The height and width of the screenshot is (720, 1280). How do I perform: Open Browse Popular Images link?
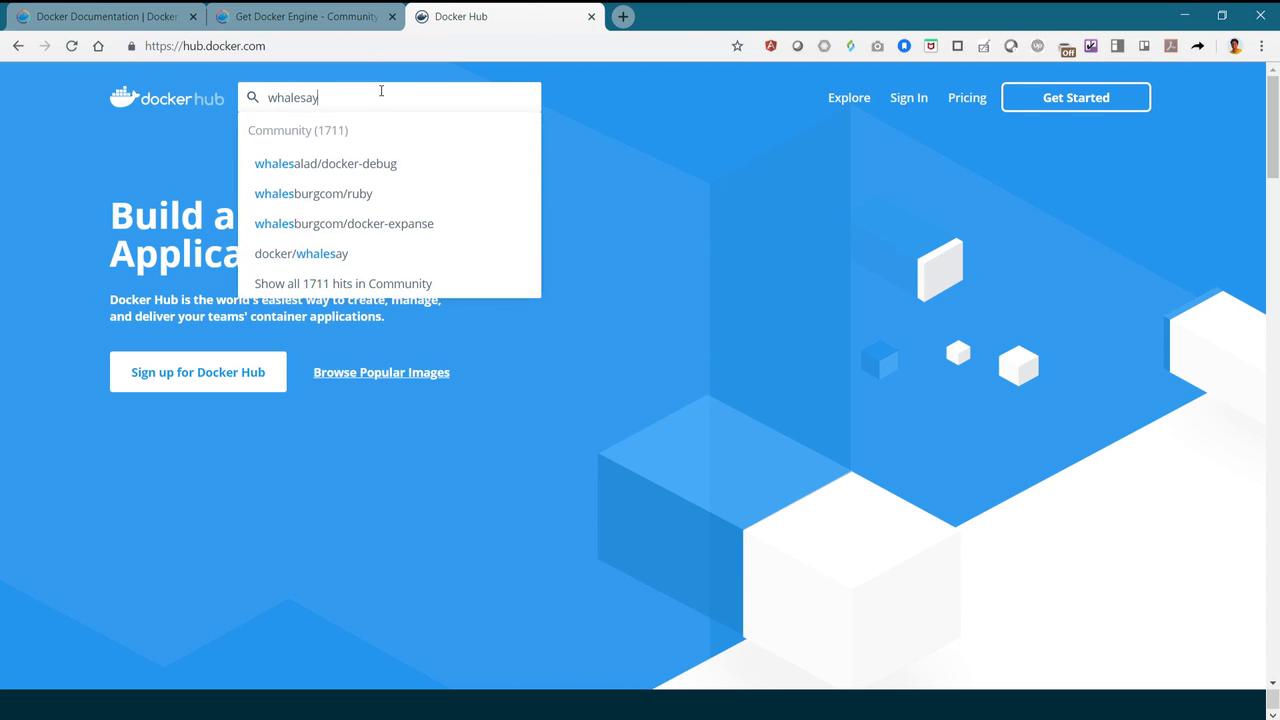pos(382,373)
